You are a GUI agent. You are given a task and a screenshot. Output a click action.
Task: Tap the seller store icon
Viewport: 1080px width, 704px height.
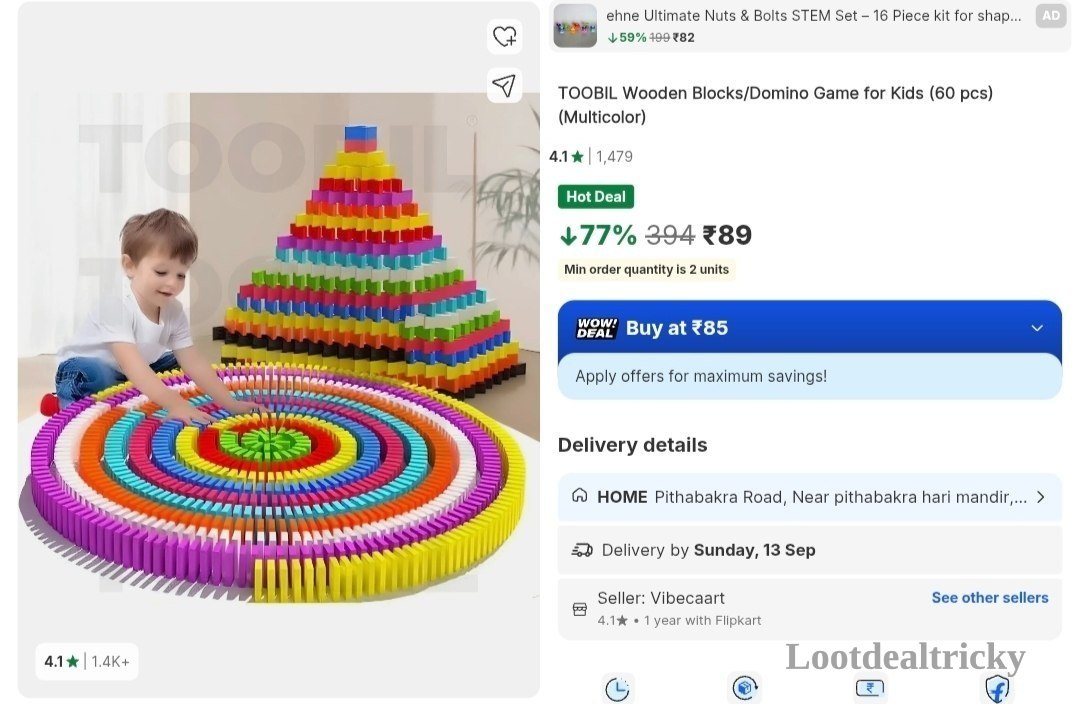580,609
